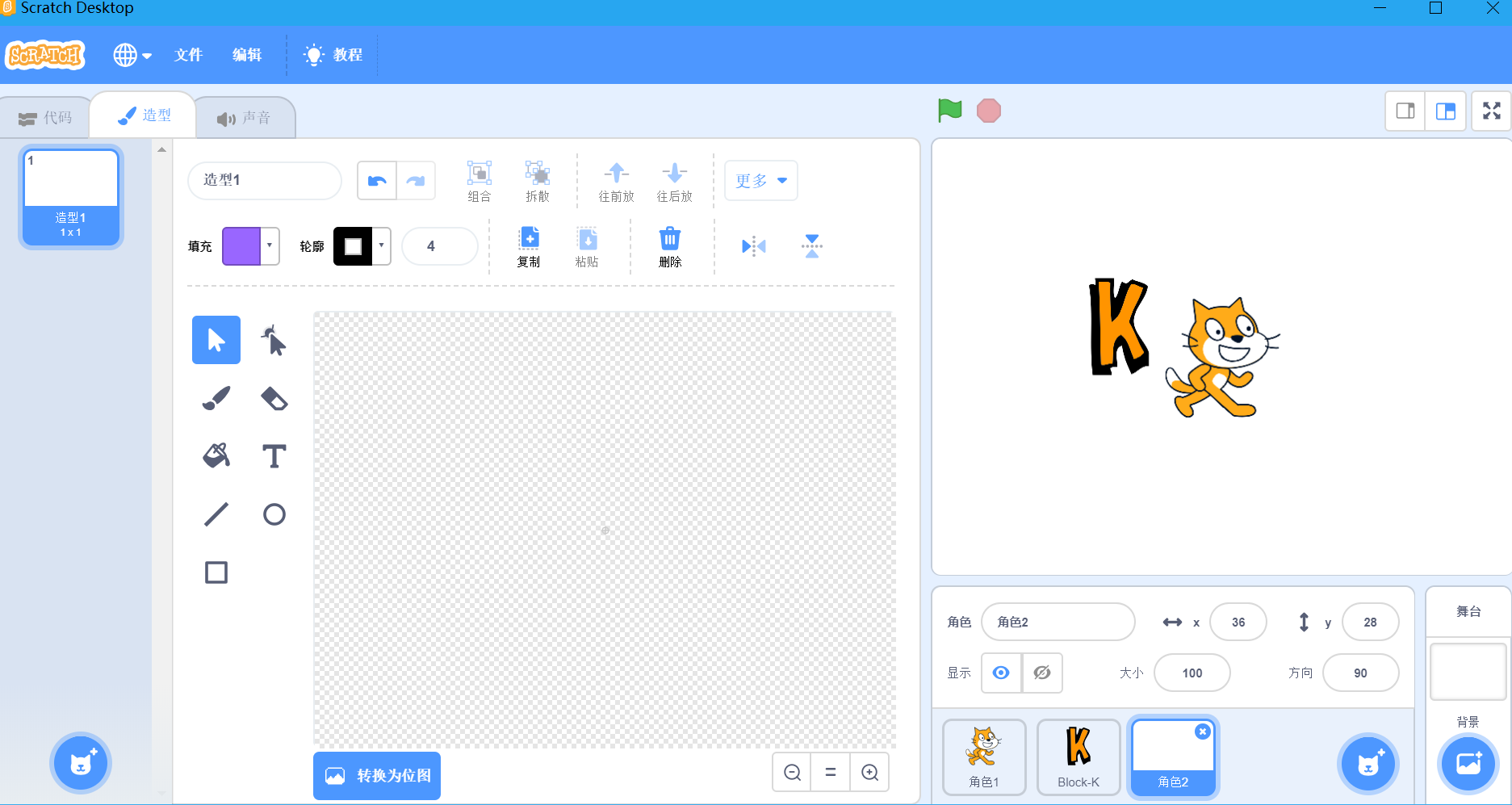Screen dimensions: 1512x805
Task: Reset canvas zoom with equals button
Action: 831,773
